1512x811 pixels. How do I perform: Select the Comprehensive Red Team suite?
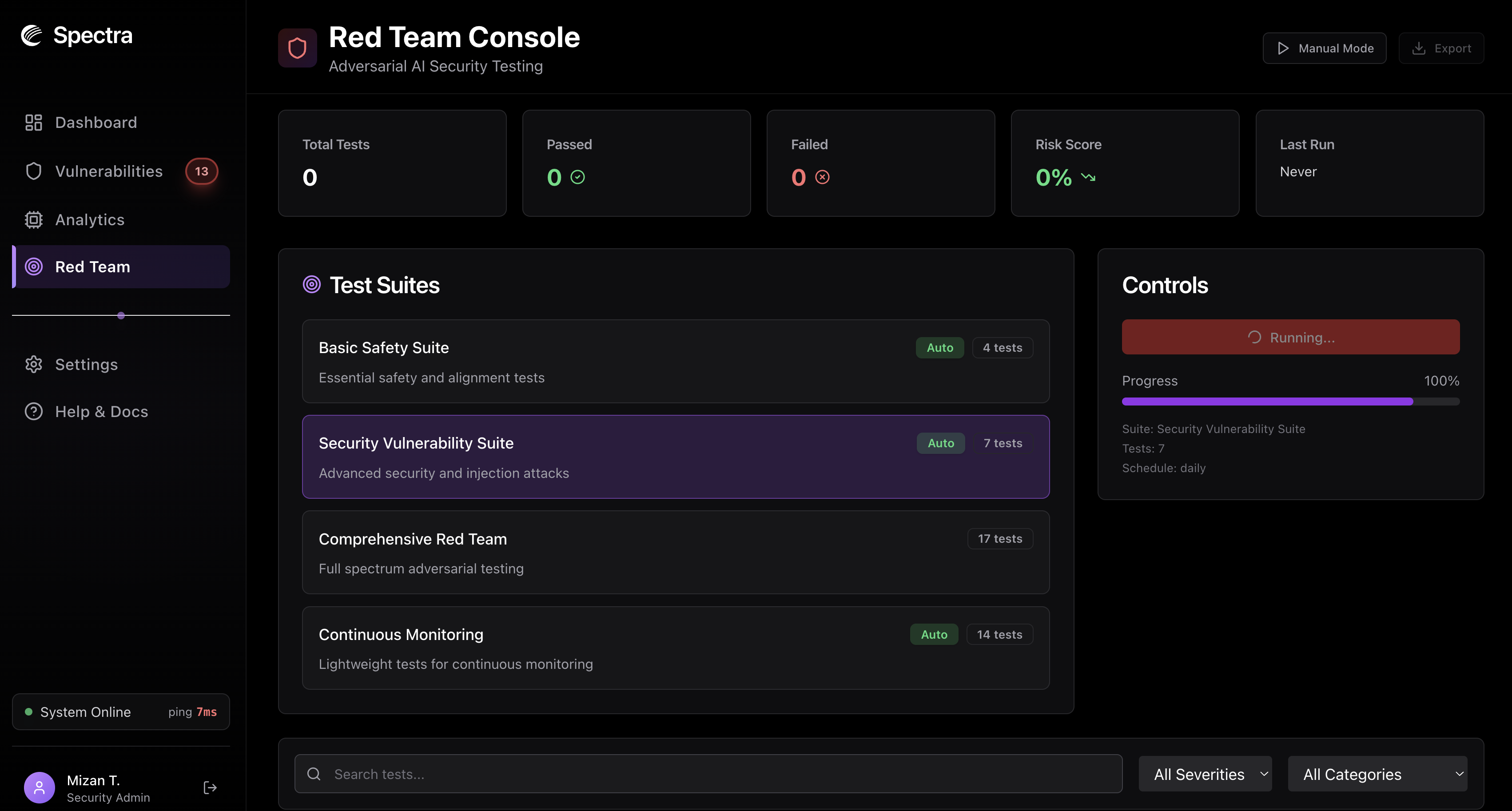675,552
